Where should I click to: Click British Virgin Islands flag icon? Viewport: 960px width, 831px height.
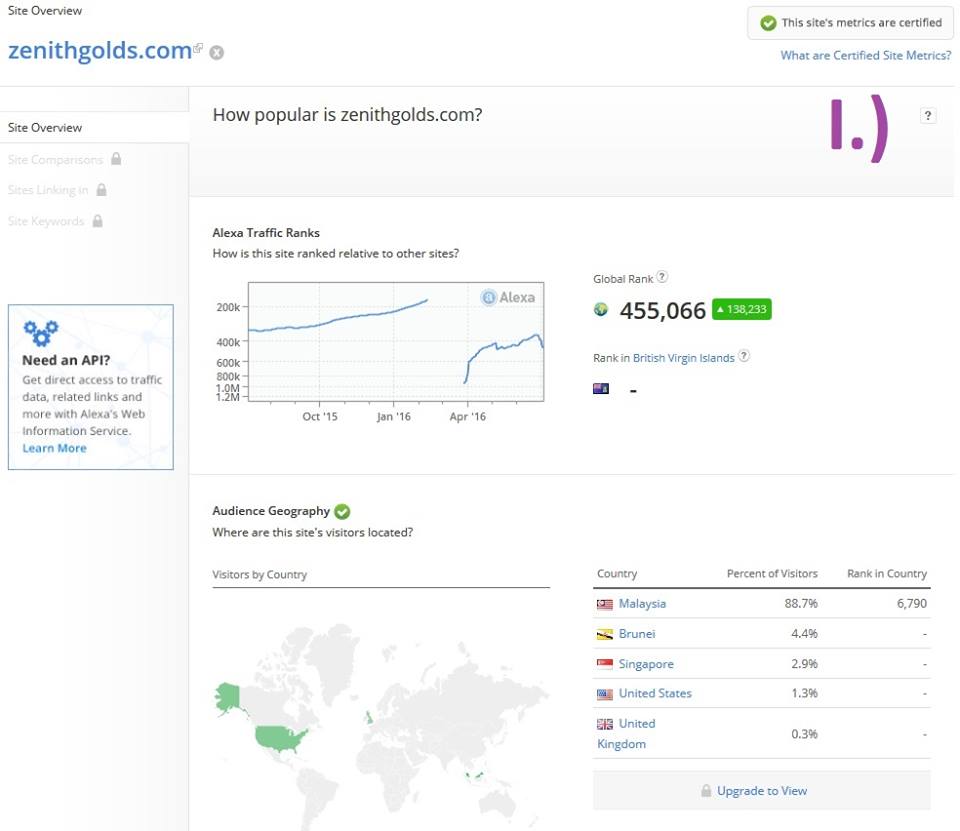click(601, 388)
